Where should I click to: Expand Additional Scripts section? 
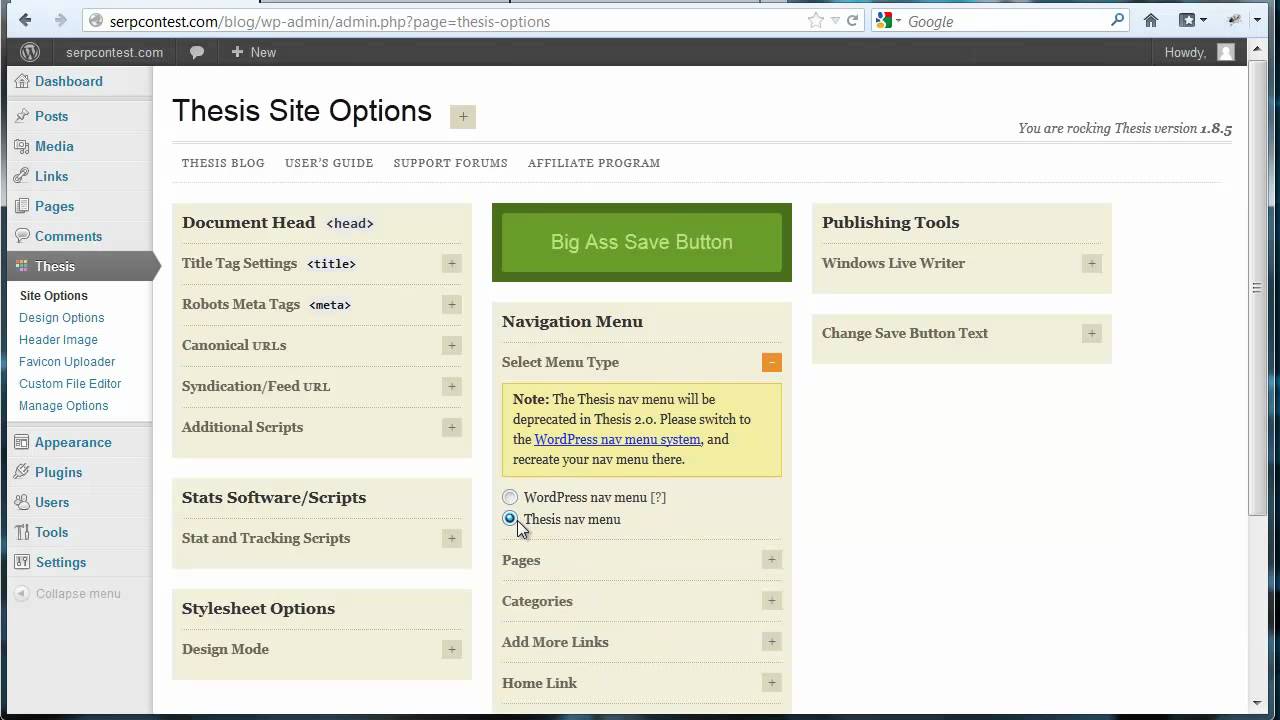coord(452,428)
